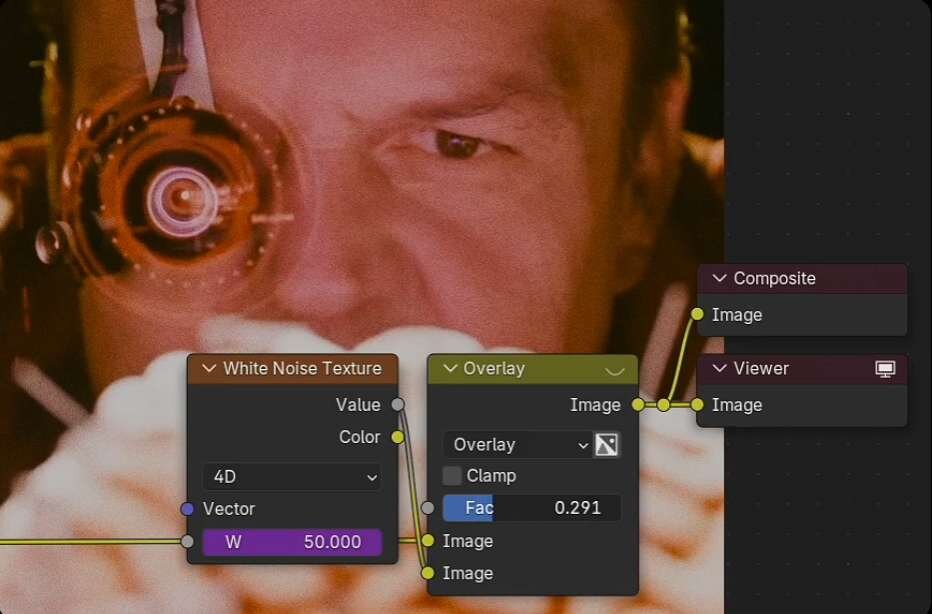
Task: Open the 4D dimensions dropdown
Action: pyautogui.click(x=292, y=477)
